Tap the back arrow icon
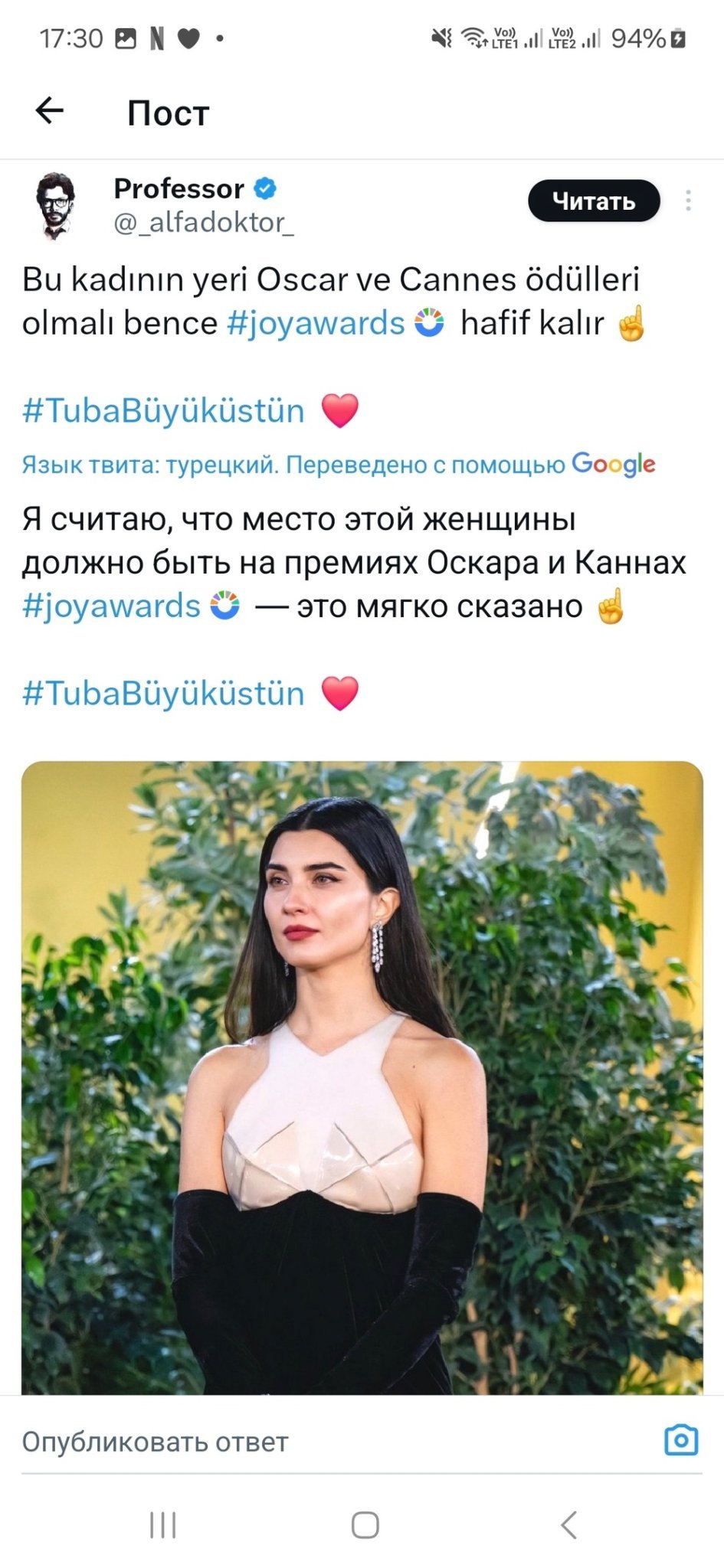This screenshot has height=1568, width=724. (50, 111)
